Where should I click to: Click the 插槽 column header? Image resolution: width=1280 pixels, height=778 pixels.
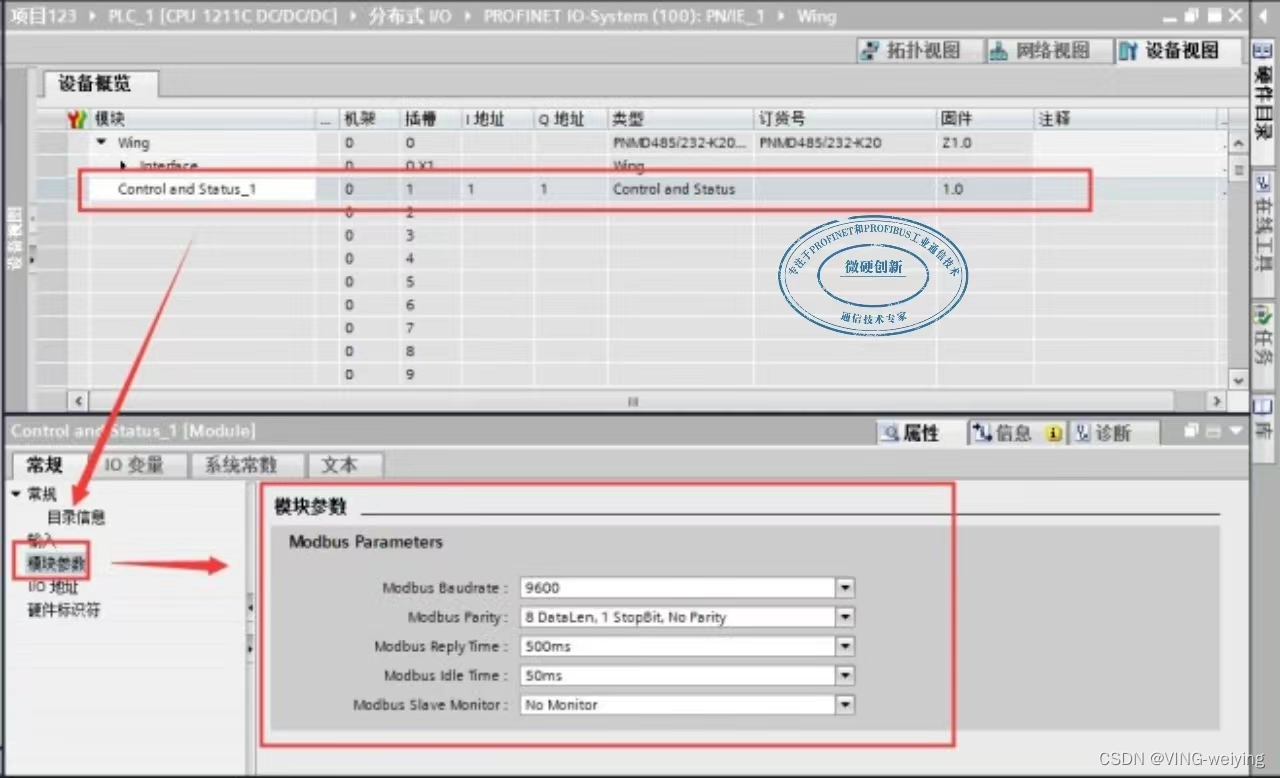point(429,119)
